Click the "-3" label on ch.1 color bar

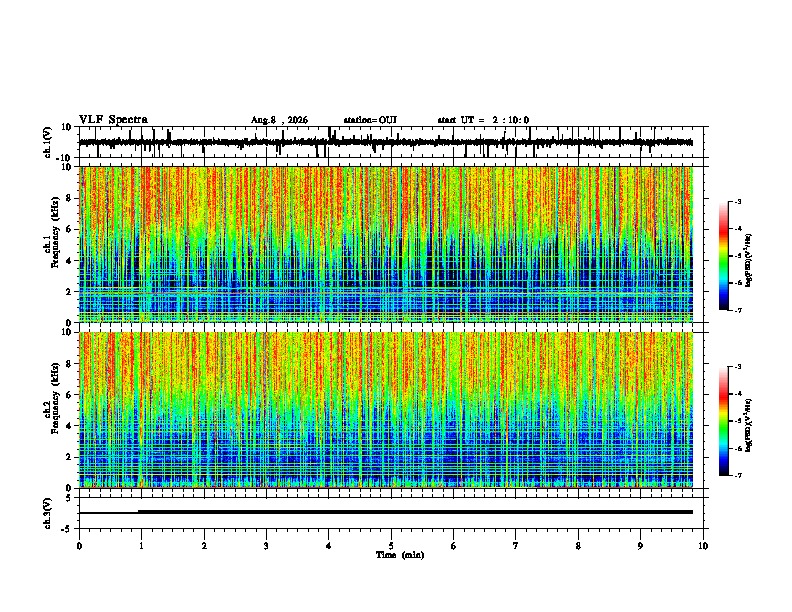point(737,201)
